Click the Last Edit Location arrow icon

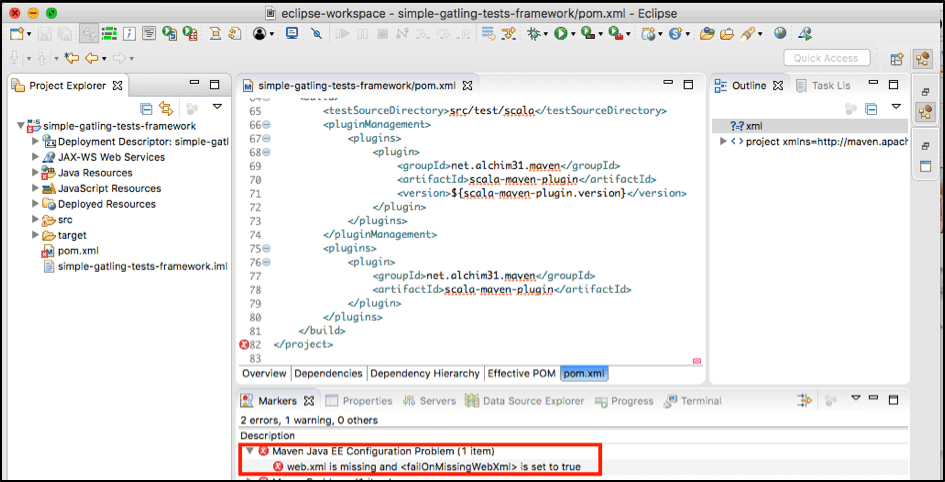coord(72,58)
